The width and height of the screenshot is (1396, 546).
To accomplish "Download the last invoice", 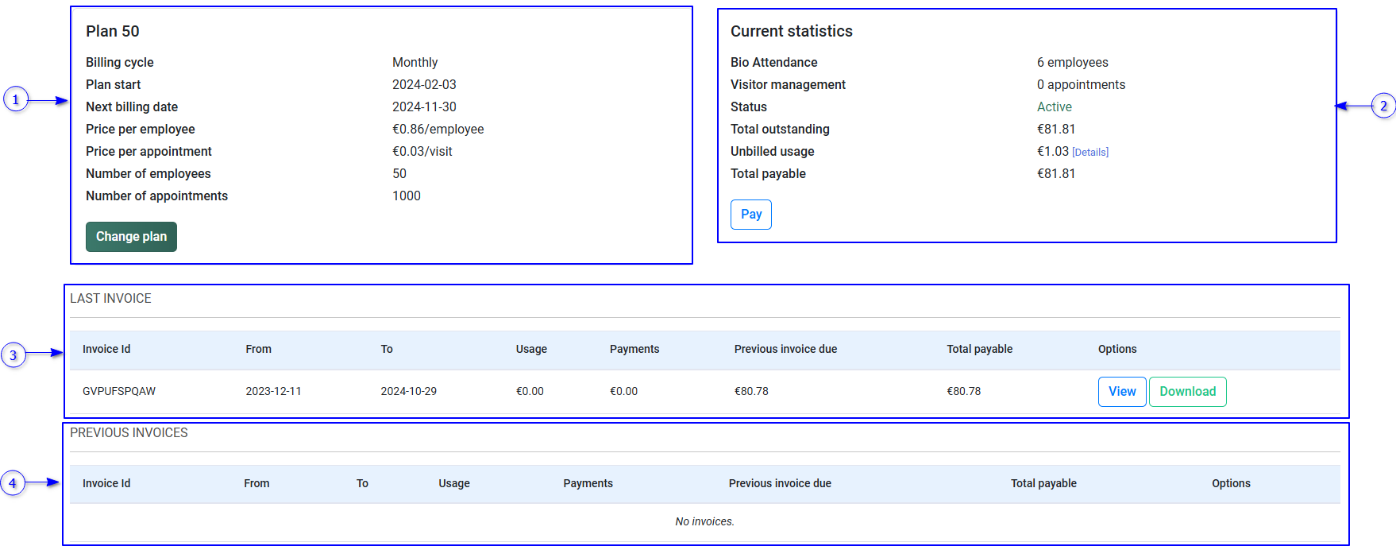I will click(1187, 392).
